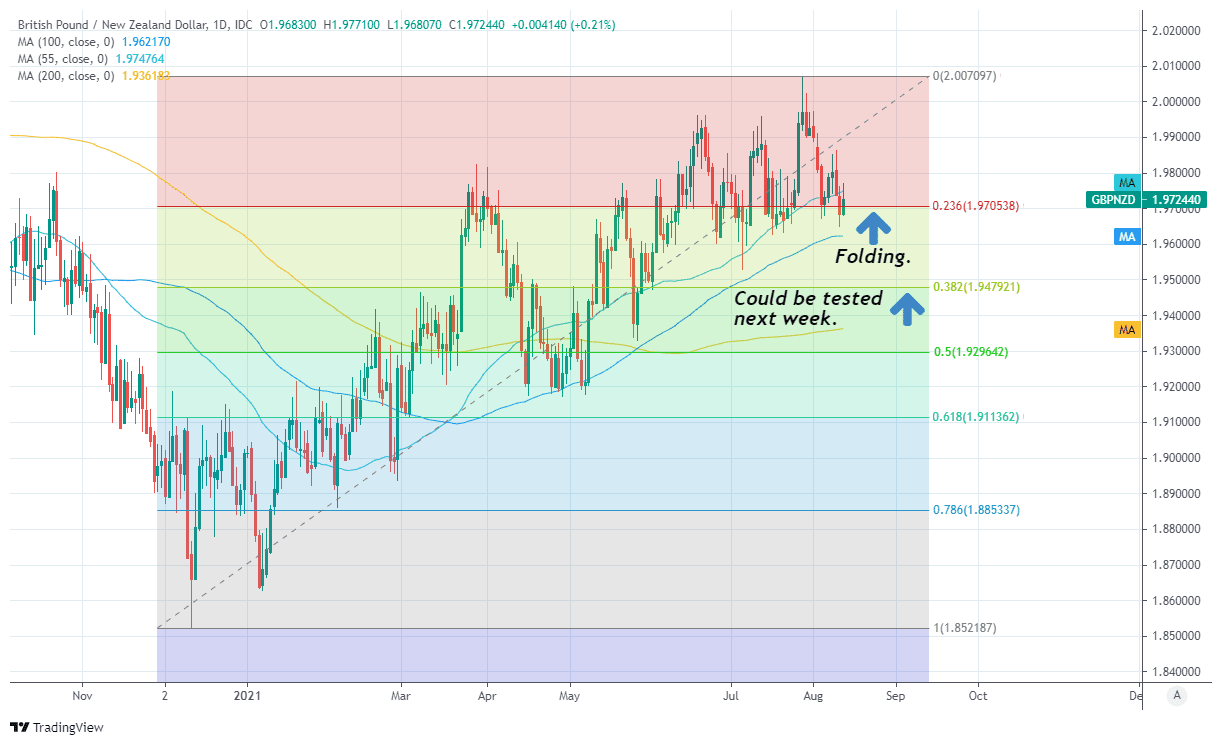Select the 'Could be tested next week.' note

point(808,309)
